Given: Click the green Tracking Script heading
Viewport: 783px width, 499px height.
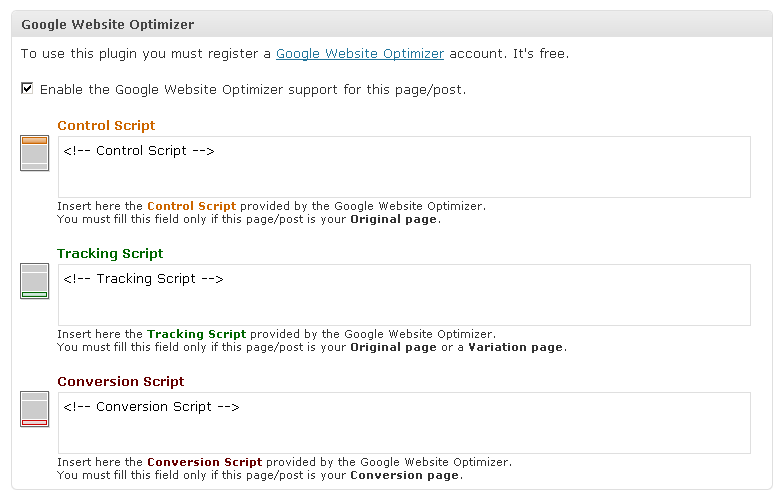Looking at the screenshot, I should tap(110, 254).
